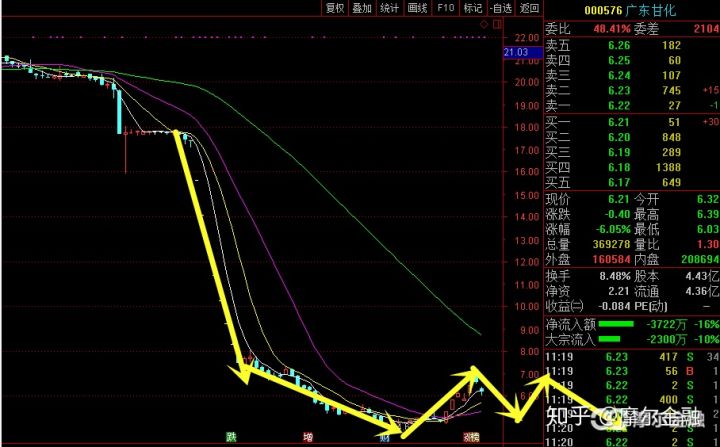Click the 股本 label
This screenshot has width=720, height=447.
pyautogui.click(x=647, y=276)
